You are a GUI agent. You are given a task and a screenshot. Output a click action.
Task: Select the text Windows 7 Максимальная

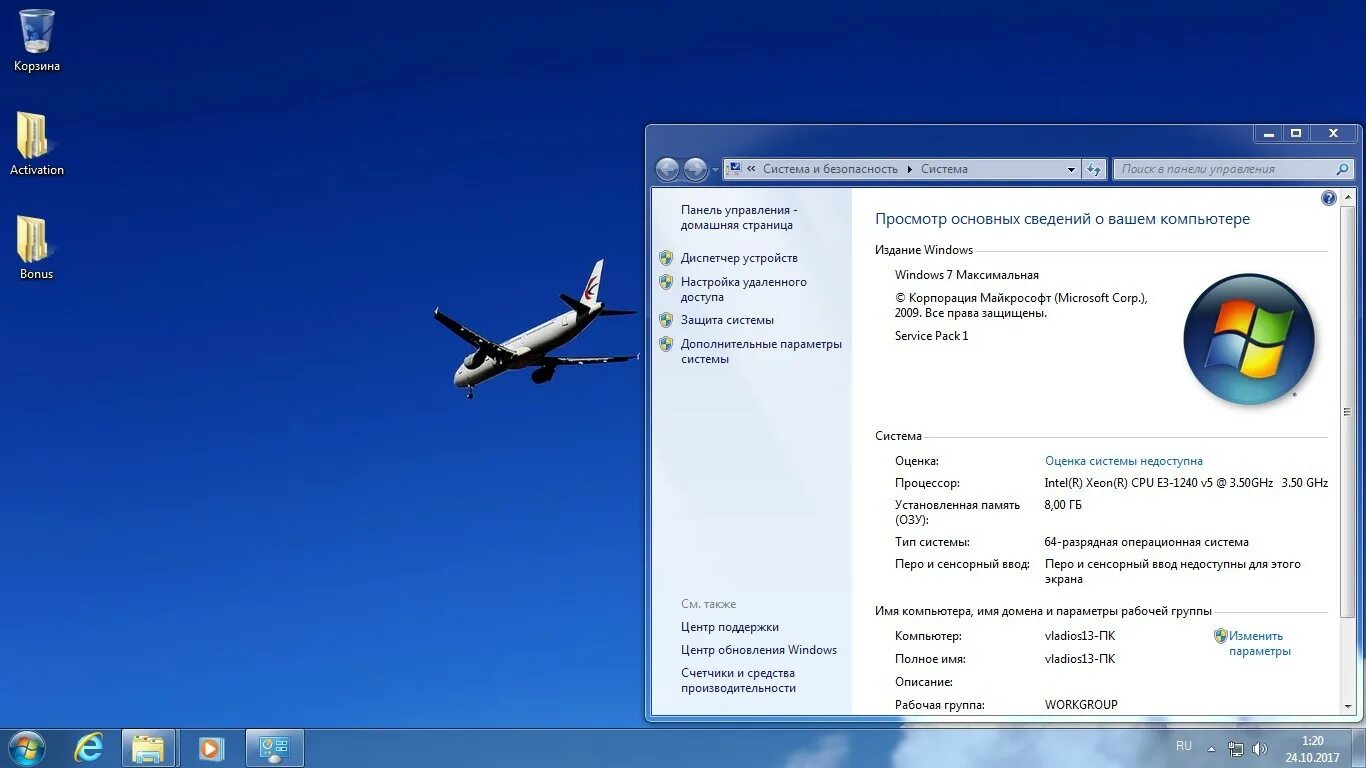coord(966,275)
